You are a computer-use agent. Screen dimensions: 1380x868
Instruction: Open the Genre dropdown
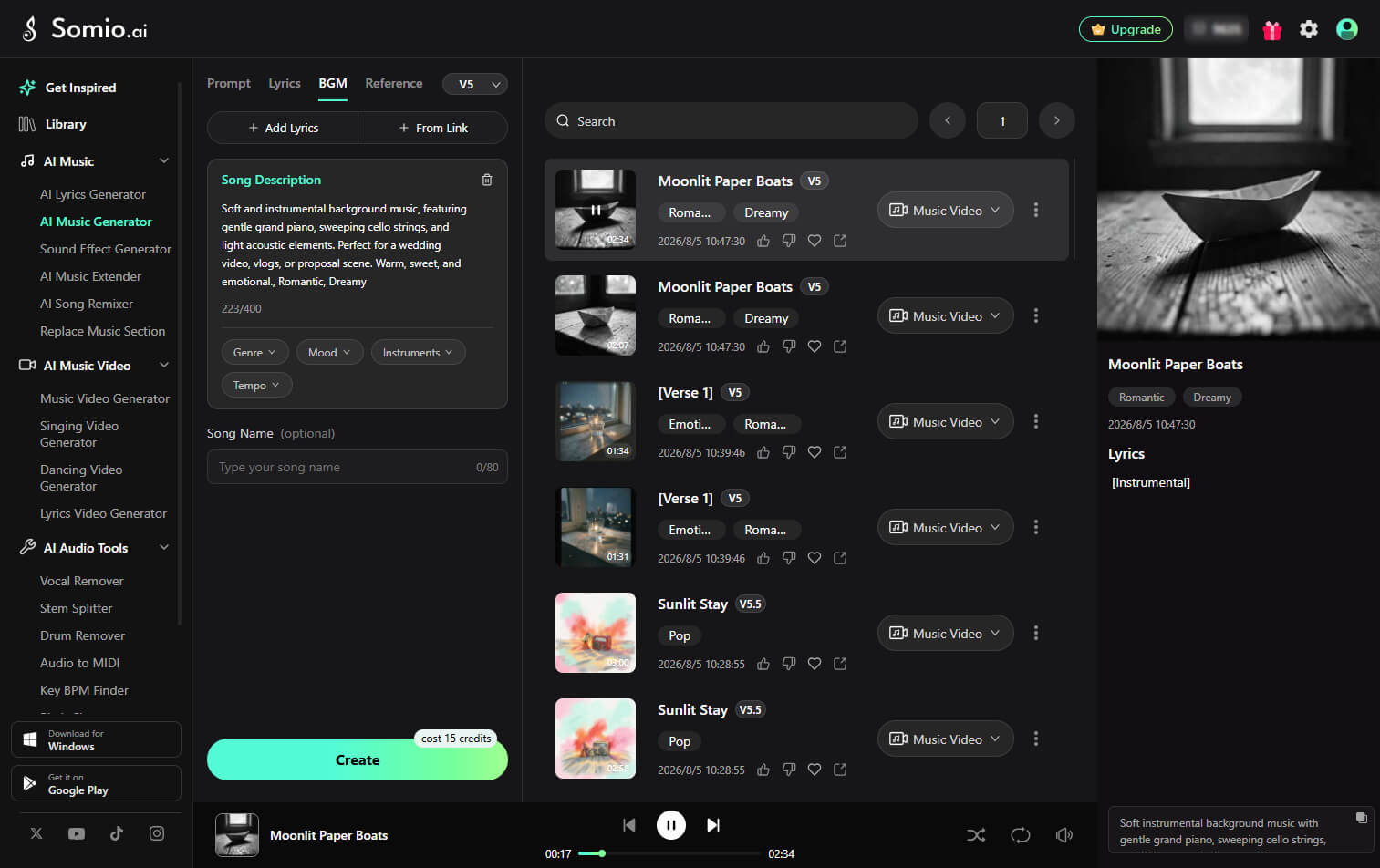254,352
